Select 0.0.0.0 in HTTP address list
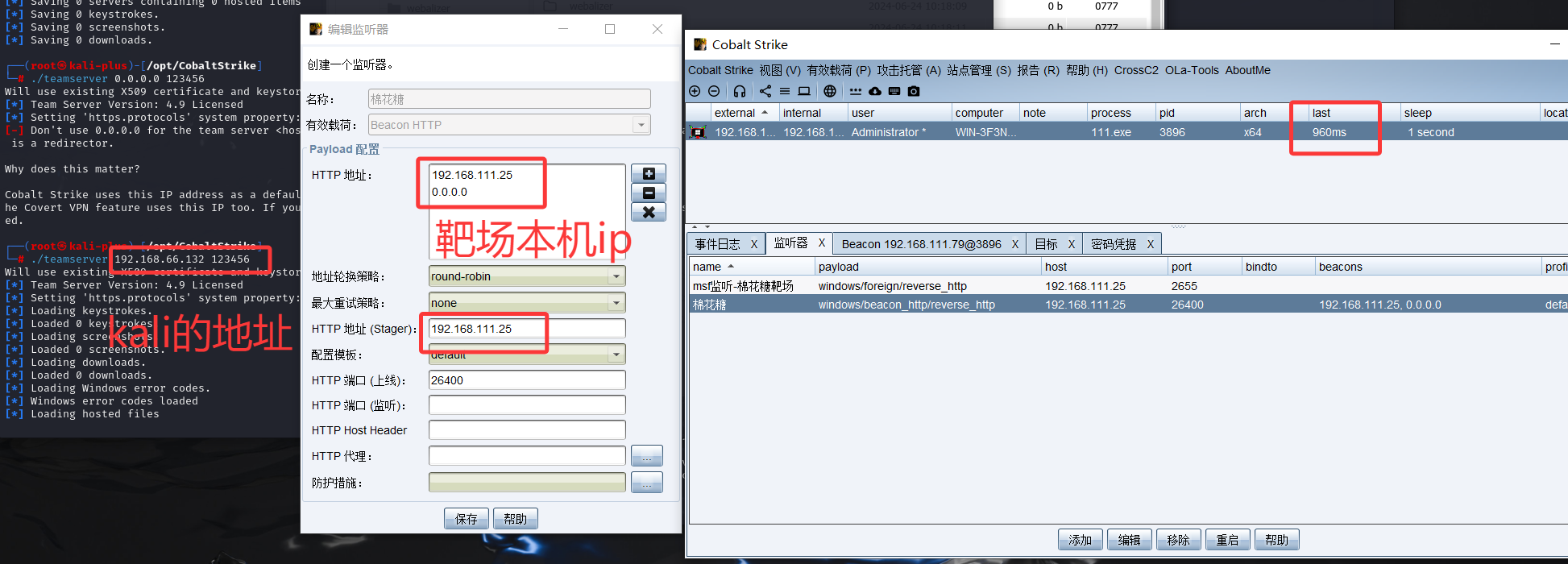This screenshot has height=564, width=1568. 450,192
